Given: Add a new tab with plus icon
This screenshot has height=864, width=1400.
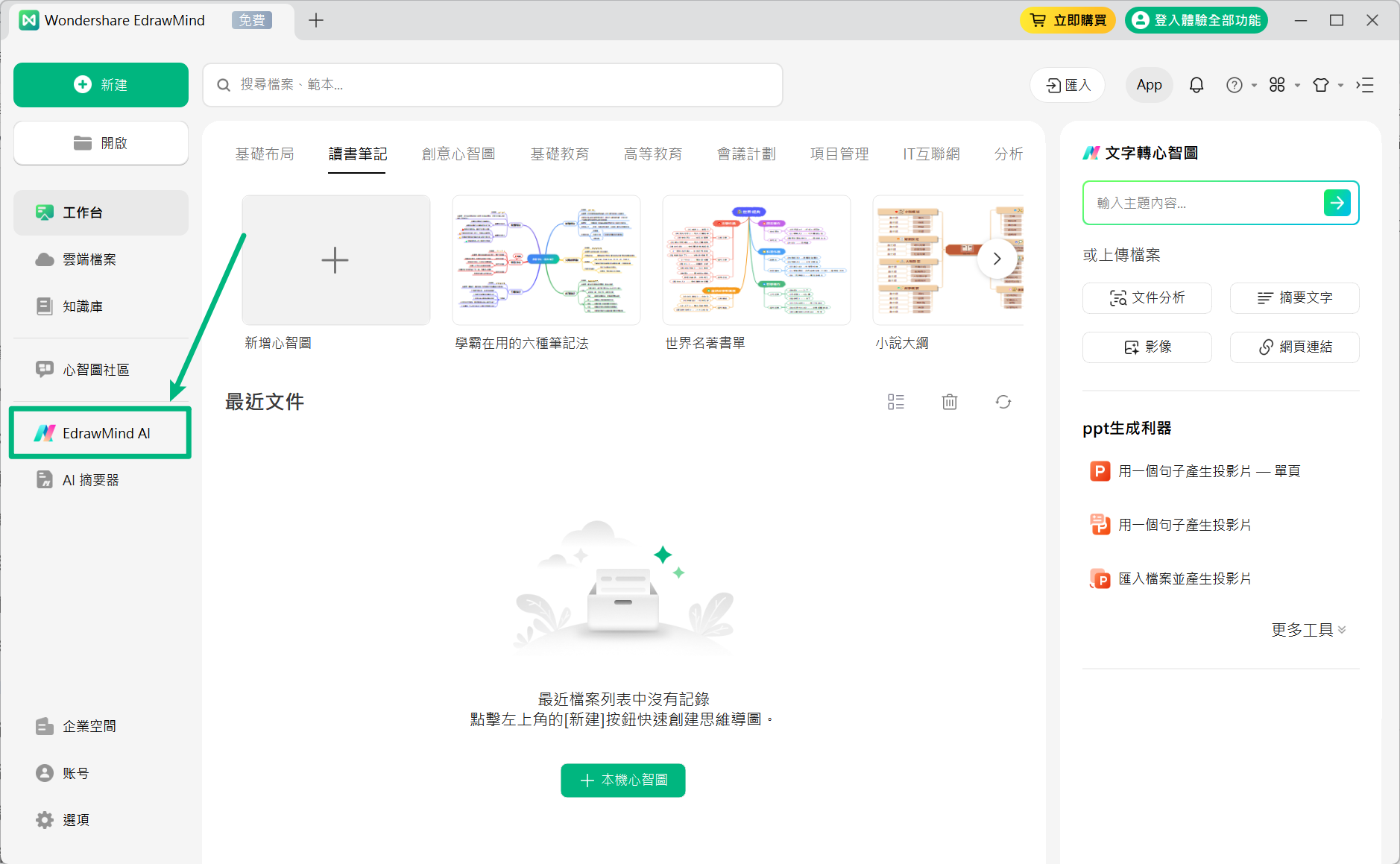Looking at the screenshot, I should point(316,20).
